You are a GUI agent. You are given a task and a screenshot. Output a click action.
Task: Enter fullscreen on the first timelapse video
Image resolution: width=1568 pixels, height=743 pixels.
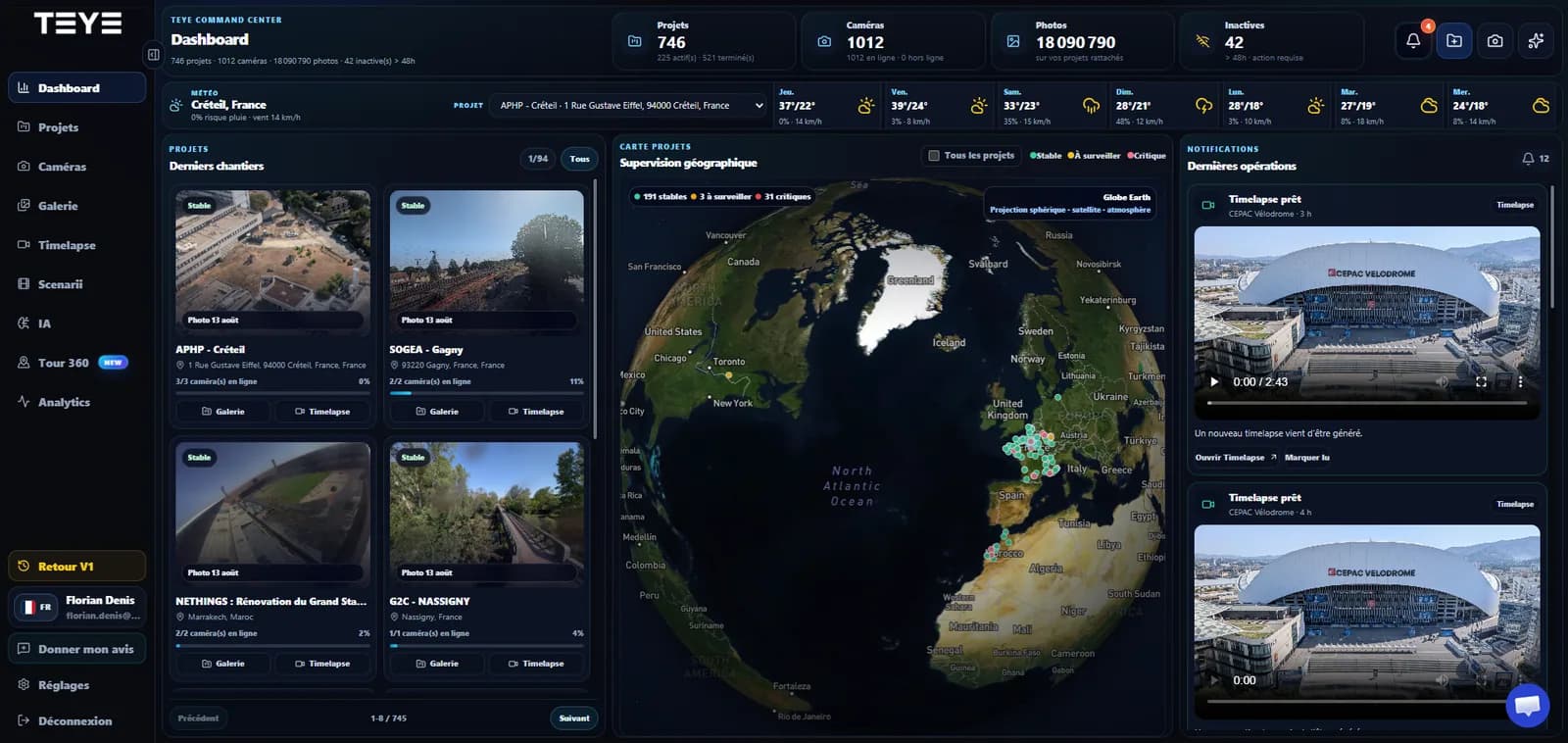(1481, 381)
